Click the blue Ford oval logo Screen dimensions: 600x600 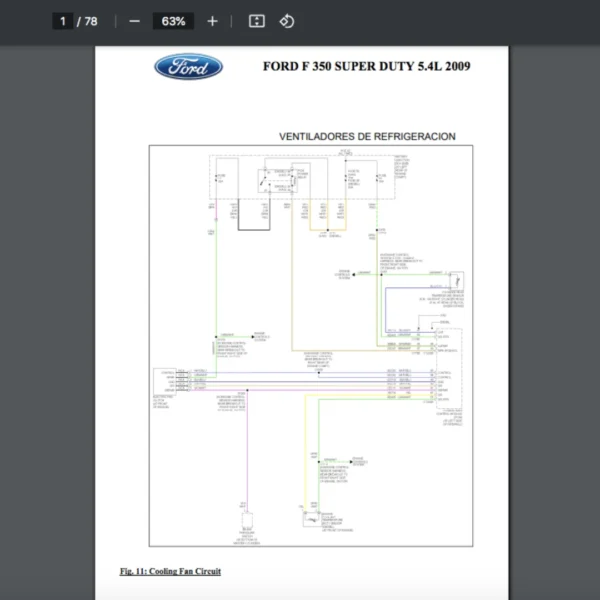point(188,67)
